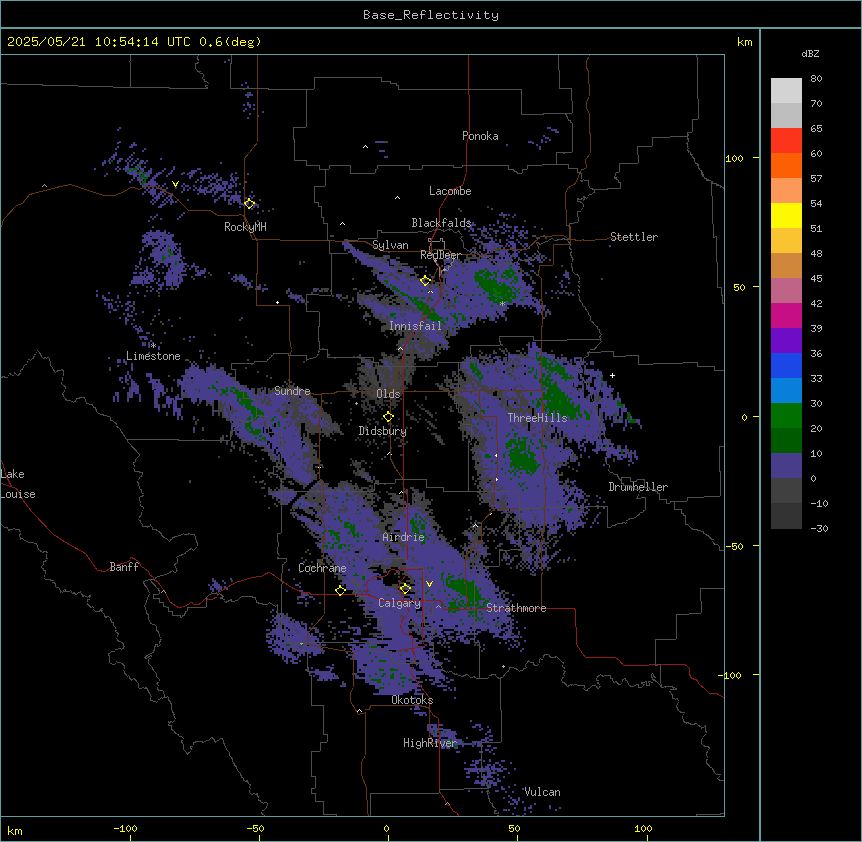The width and height of the screenshot is (862, 842).
Task: Click the -100 tick on the right-side axis
Action: [x=731, y=675]
